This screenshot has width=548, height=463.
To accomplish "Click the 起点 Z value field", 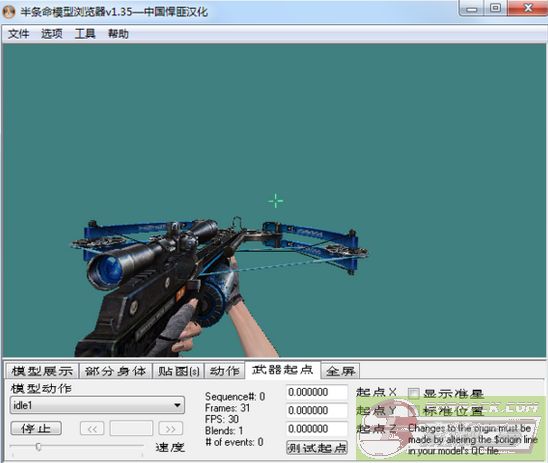I will pos(317,429).
